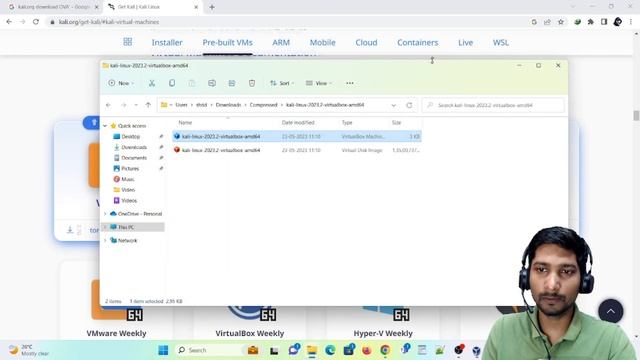This screenshot has width=640, height=360.
Task: Expand the OneDrive - Personal node
Action: [x=105, y=214]
